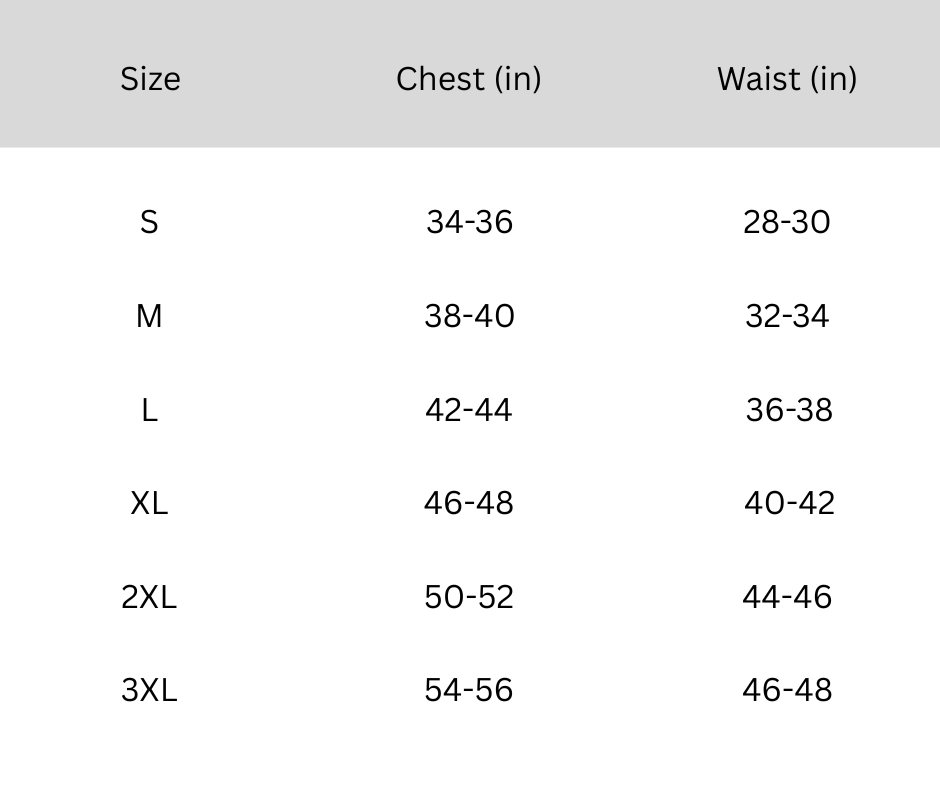Click waist measurement 36-38

(788, 410)
